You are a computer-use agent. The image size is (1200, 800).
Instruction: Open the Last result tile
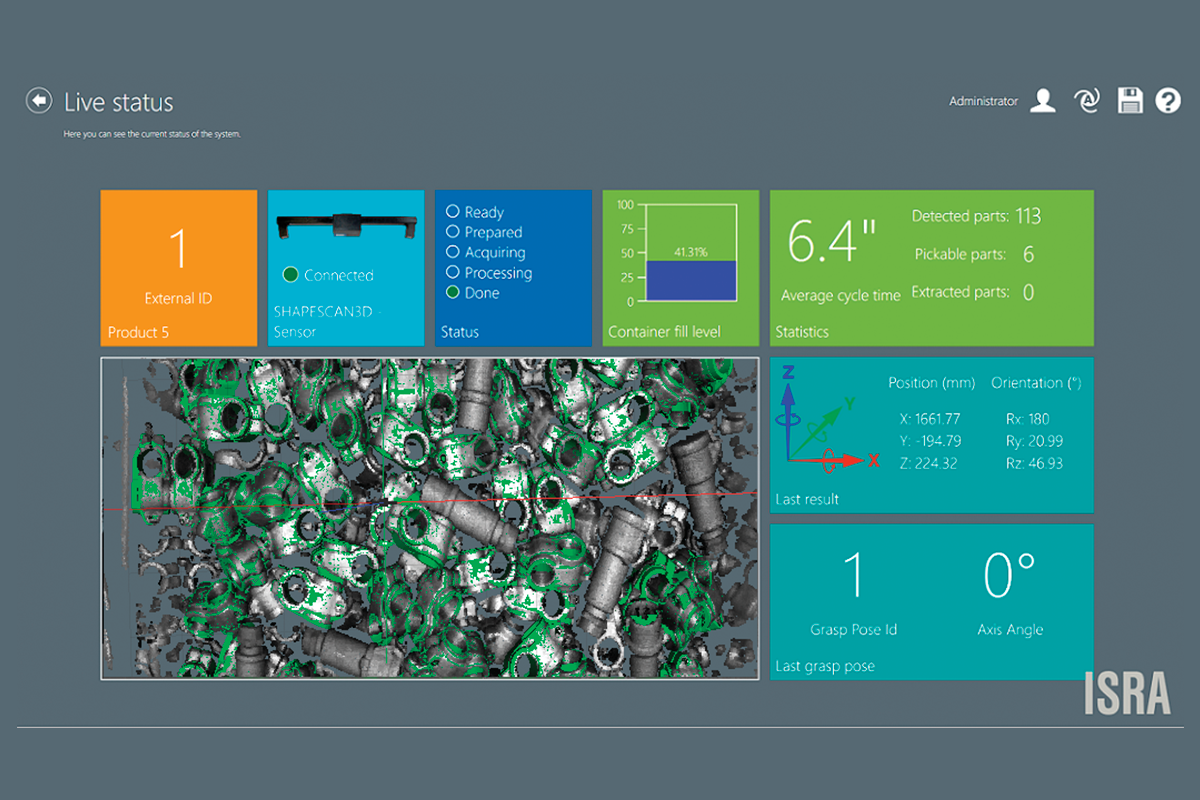pos(932,435)
